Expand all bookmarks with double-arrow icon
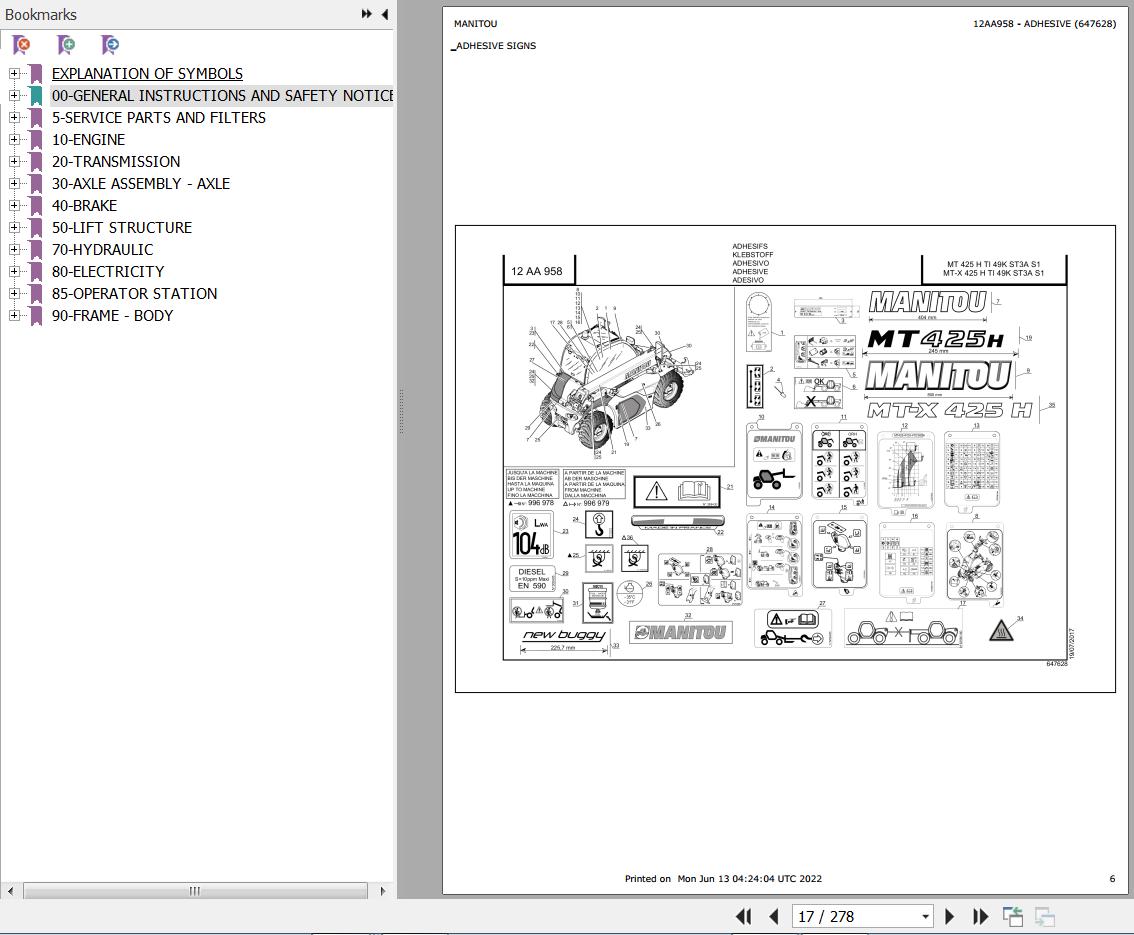This screenshot has width=1134, height=935. 367,14
